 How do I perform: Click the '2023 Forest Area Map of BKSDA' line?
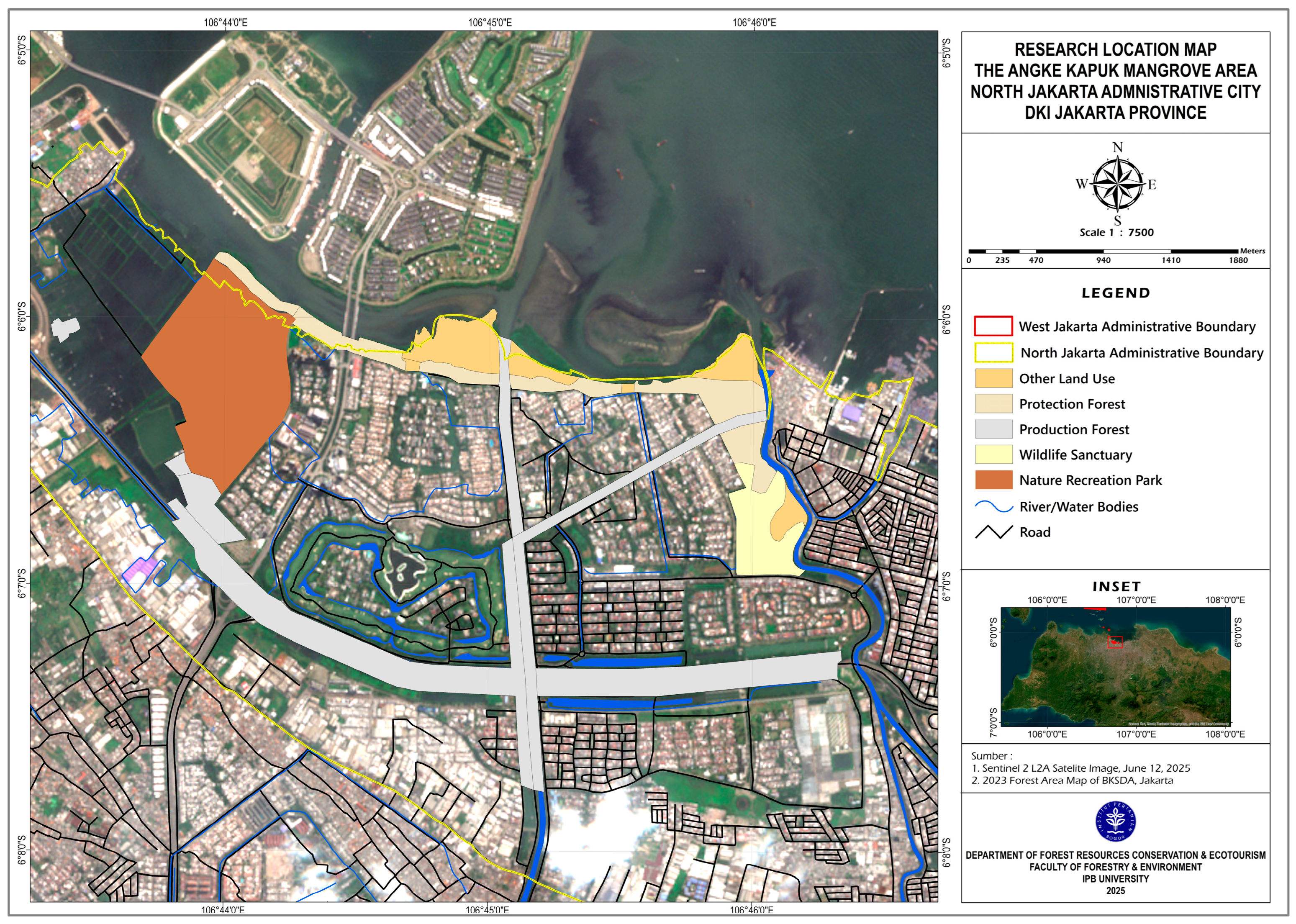coord(1073,780)
